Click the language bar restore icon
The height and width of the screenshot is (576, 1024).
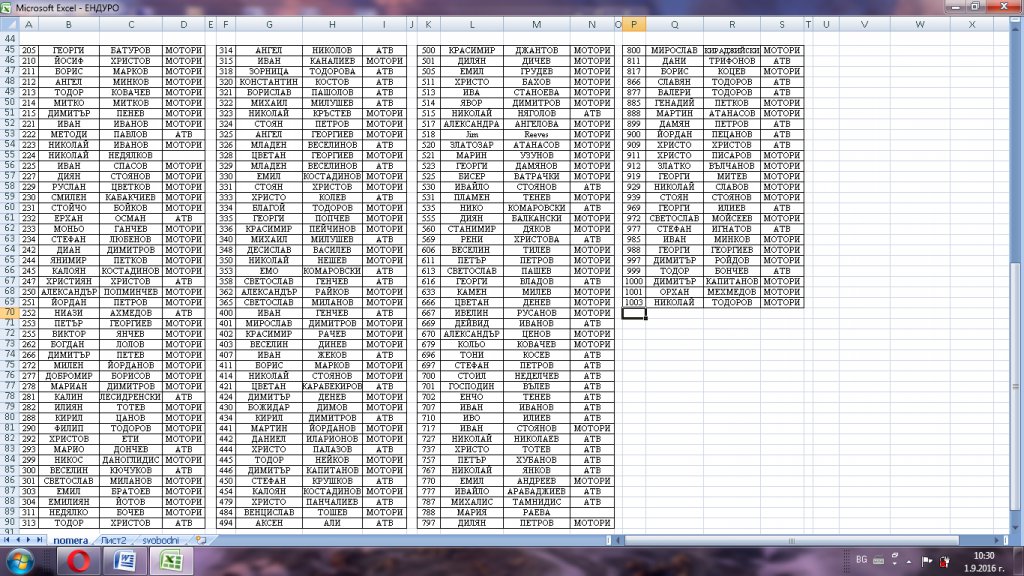click(x=895, y=556)
